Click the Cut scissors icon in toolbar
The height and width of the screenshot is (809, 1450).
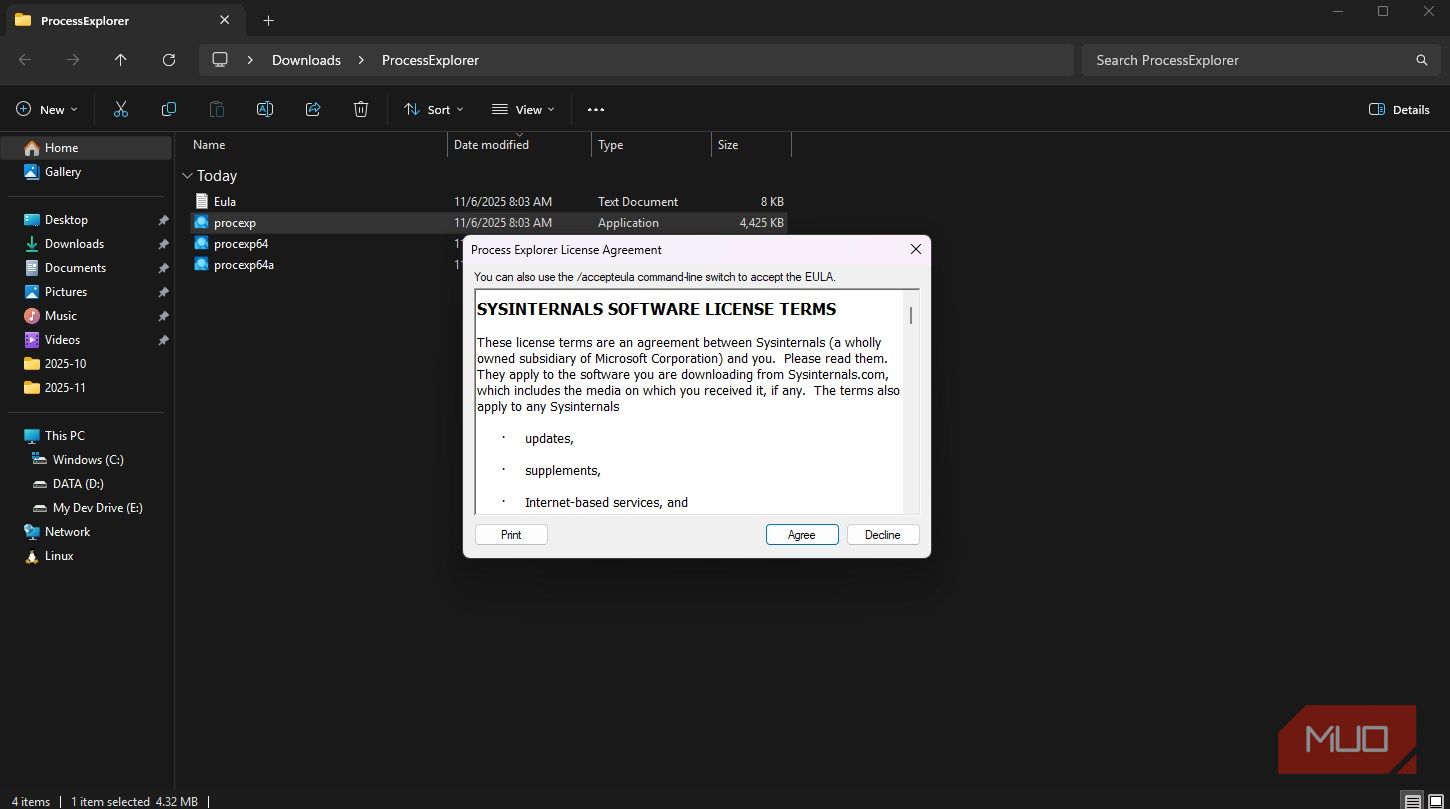coord(121,110)
